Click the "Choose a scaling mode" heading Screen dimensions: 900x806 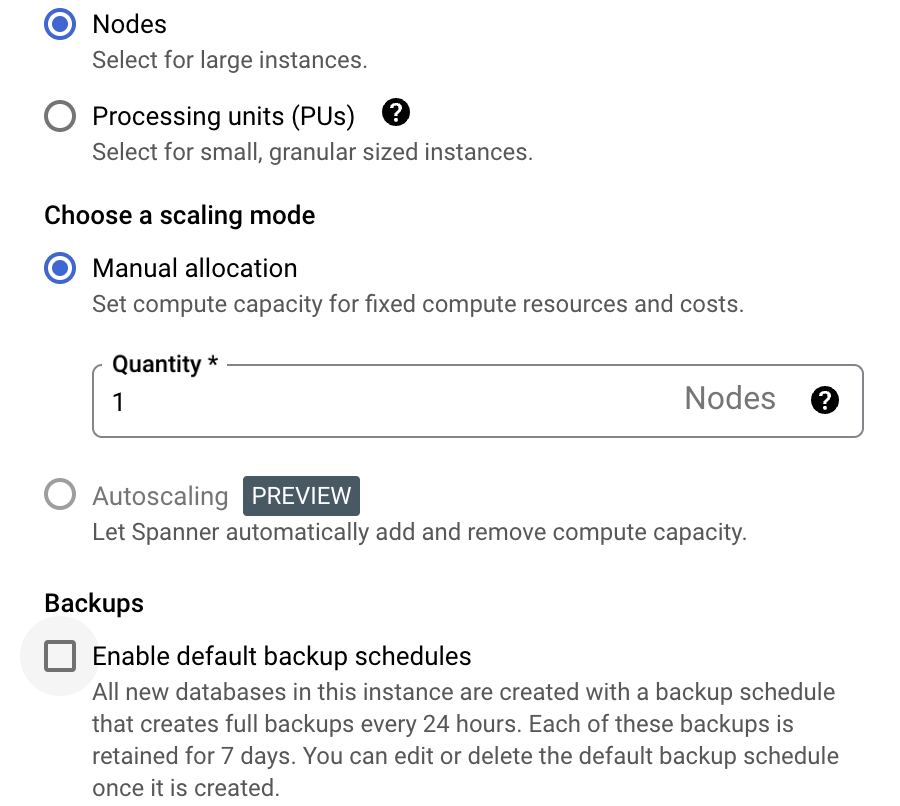point(180,215)
